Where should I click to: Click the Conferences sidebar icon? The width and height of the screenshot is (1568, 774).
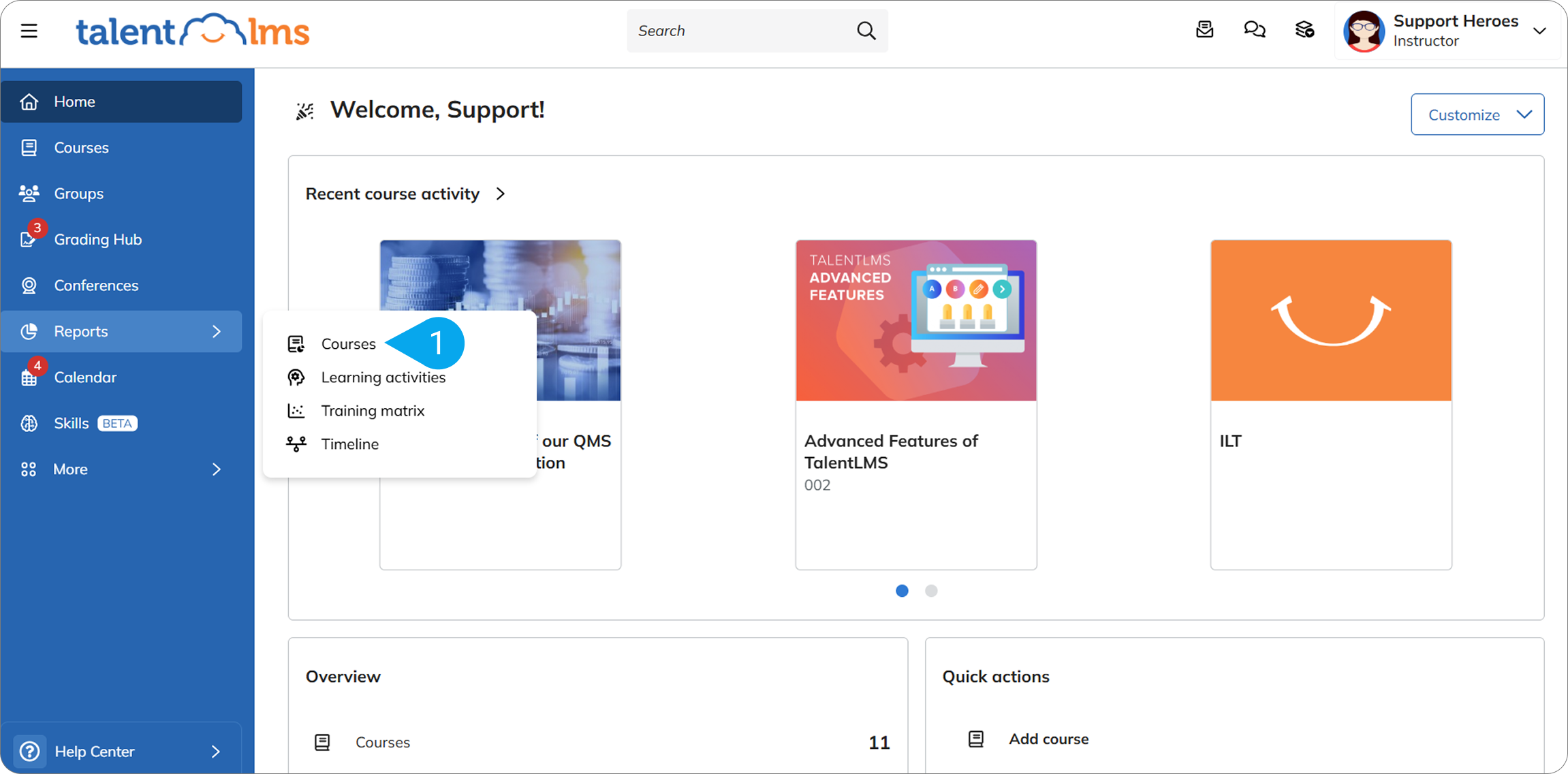coord(29,285)
